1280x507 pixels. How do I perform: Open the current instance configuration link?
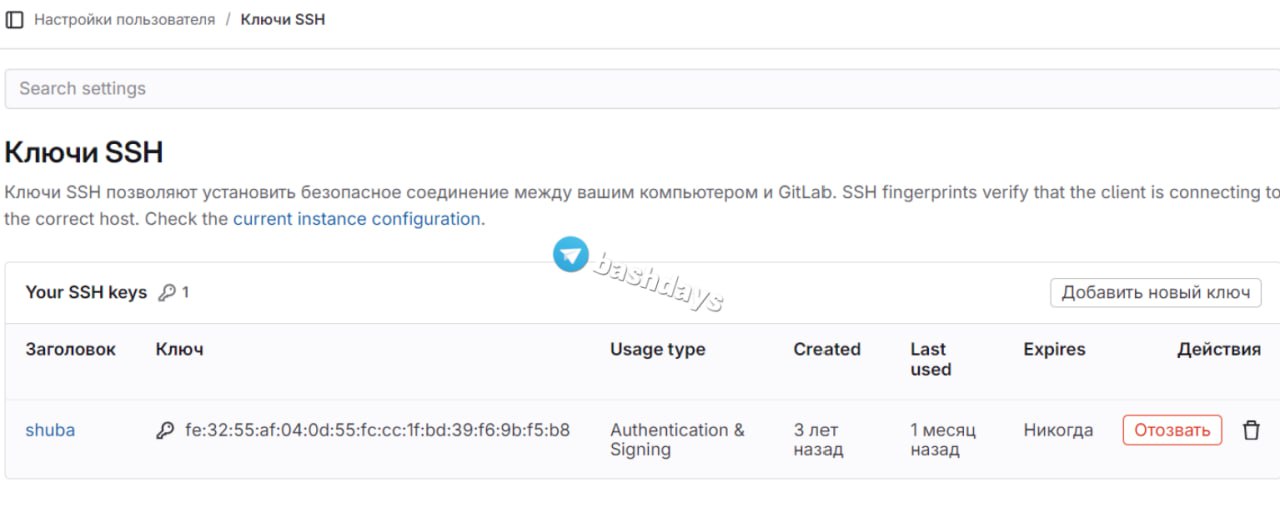coord(357,218)
